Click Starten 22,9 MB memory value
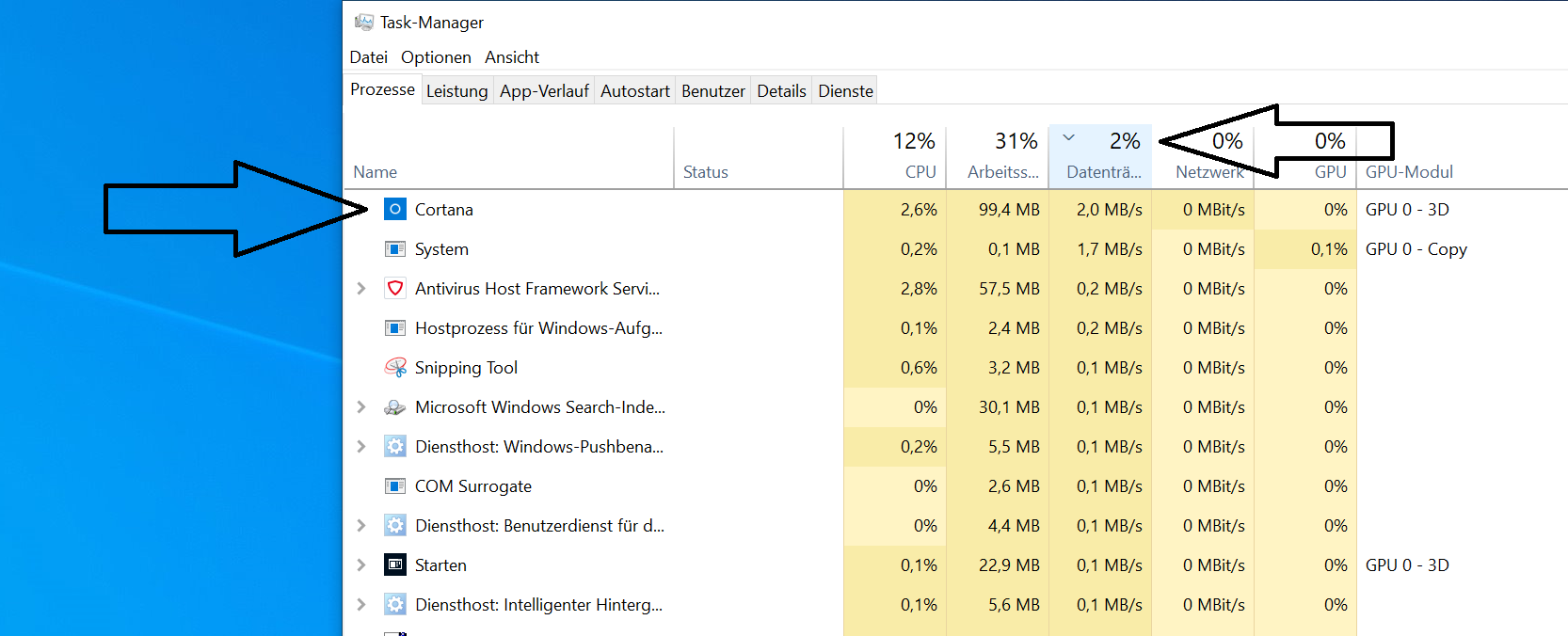This screenshot has width=1568, height=636. (1009, 565)
